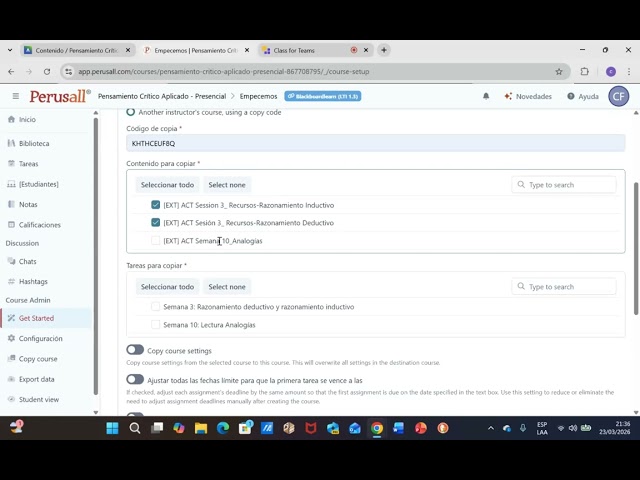Click Select none under Tareas para copiar
Screen dimensions: 640x480
pyautogui.click(x=227, y=287)
